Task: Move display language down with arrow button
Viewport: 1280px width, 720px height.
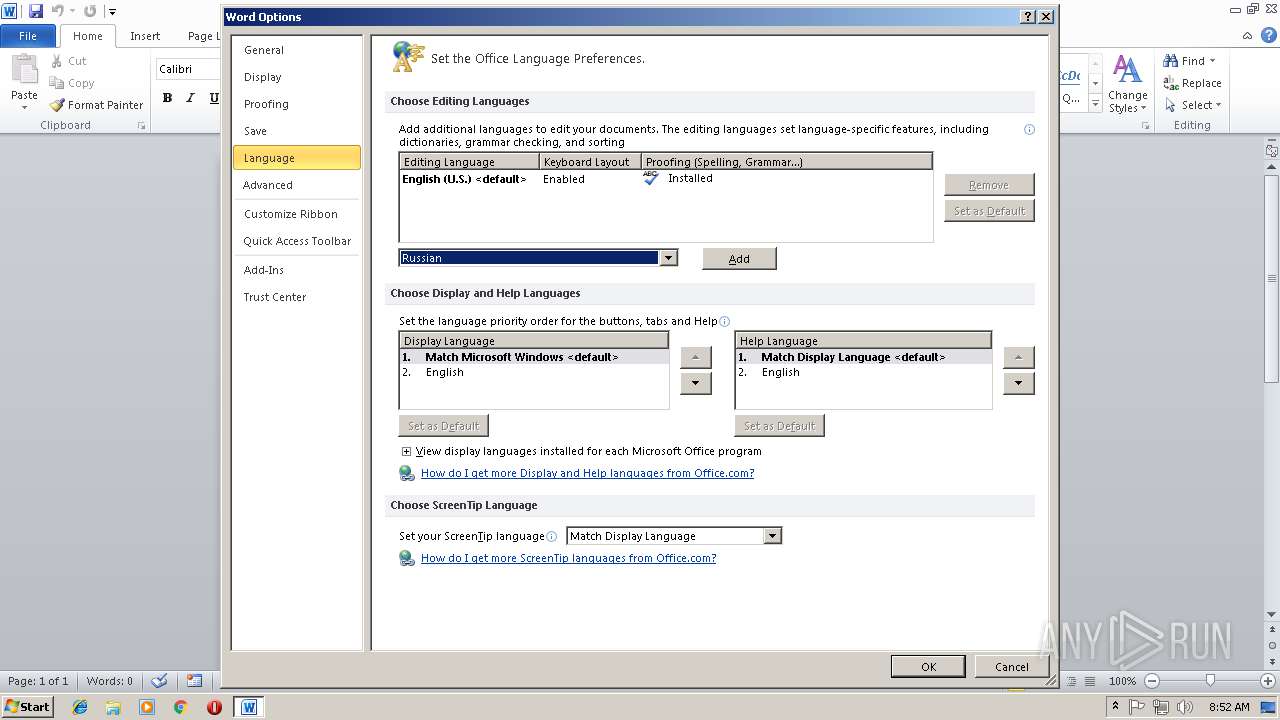Action: click(x=696, y=383)
